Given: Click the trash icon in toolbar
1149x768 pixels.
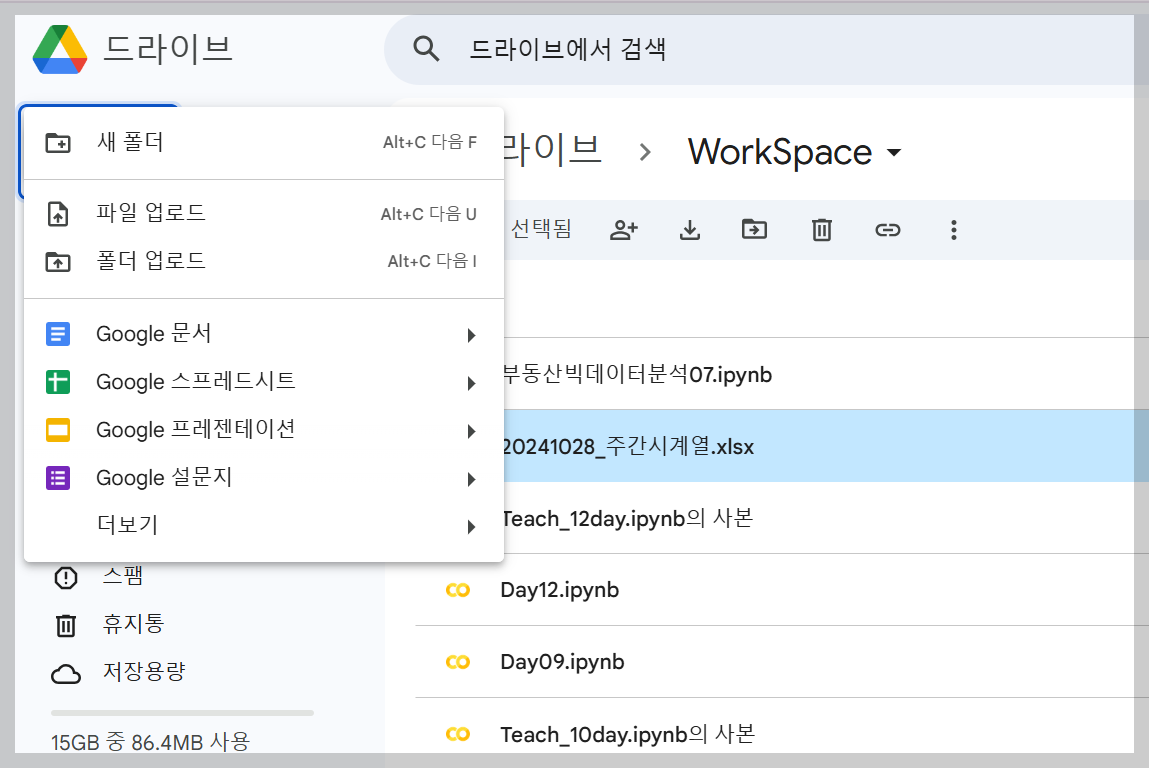Looking at the screenshot, I should pyautogui.click(x=821, y=230).
